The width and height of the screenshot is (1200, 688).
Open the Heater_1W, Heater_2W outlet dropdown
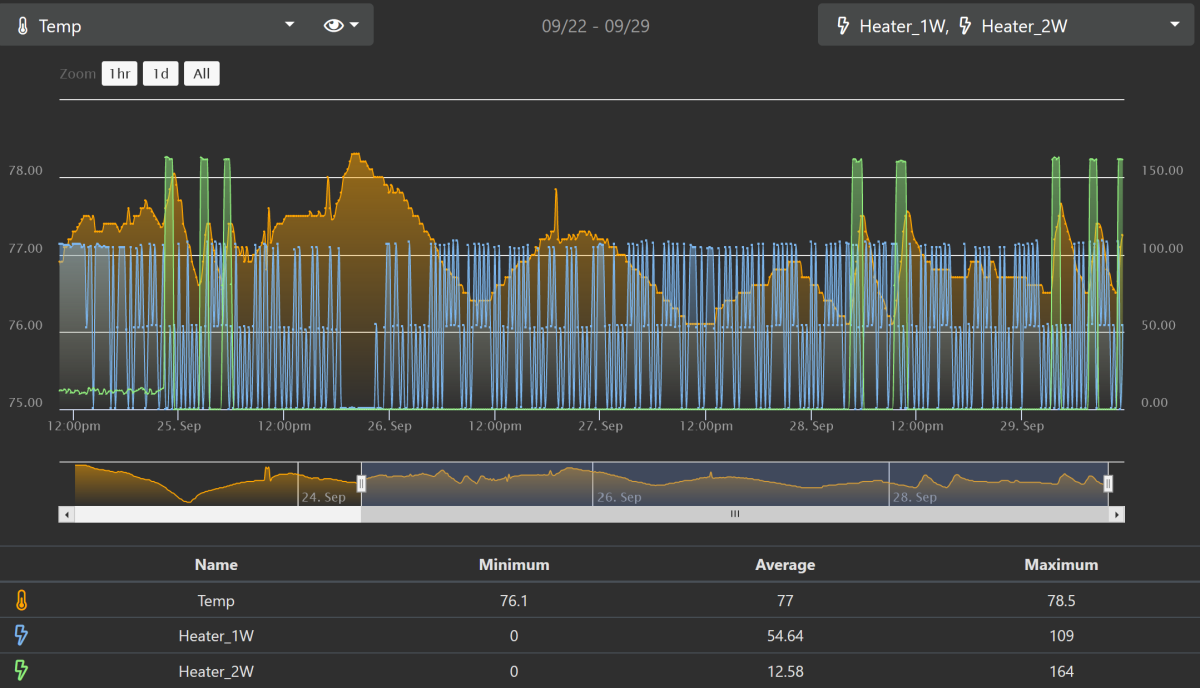coord(1174,26)
